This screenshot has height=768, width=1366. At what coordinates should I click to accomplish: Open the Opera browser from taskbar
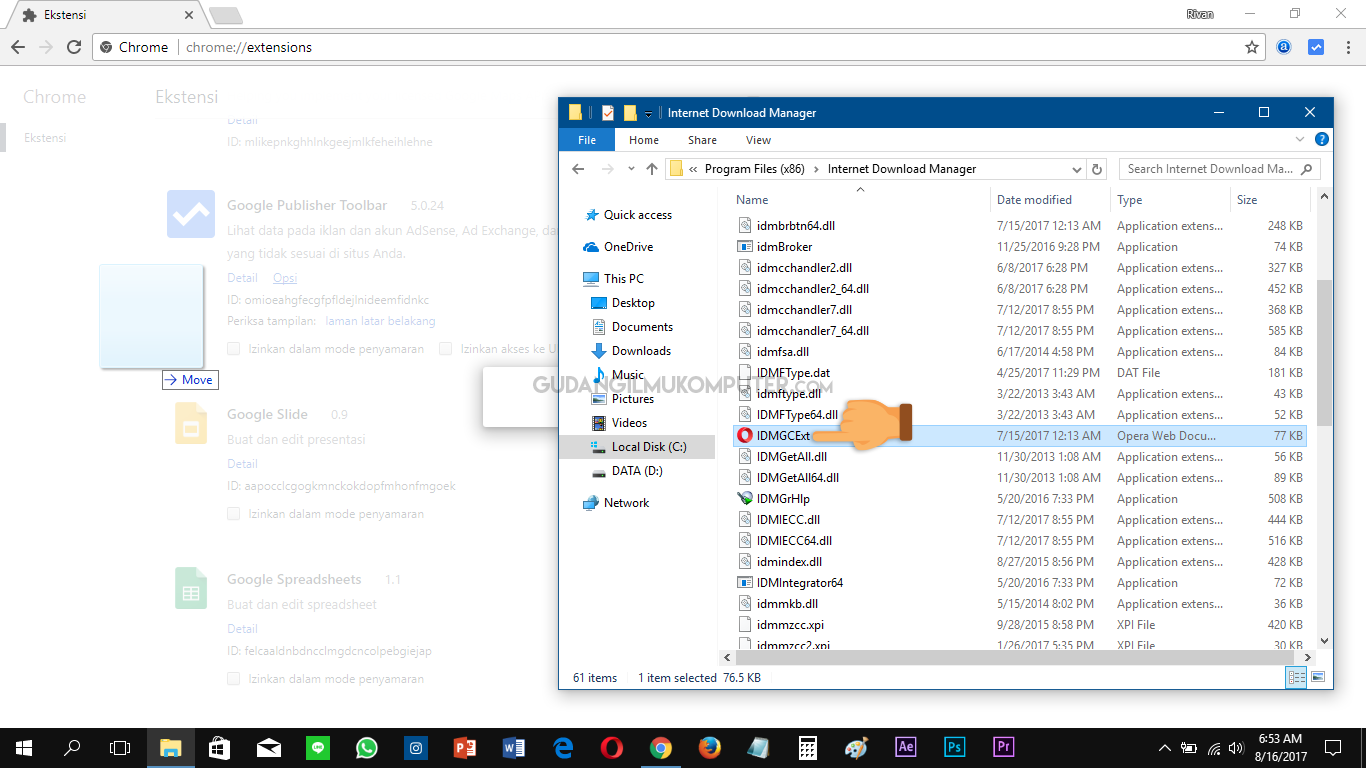coord(612,747)
